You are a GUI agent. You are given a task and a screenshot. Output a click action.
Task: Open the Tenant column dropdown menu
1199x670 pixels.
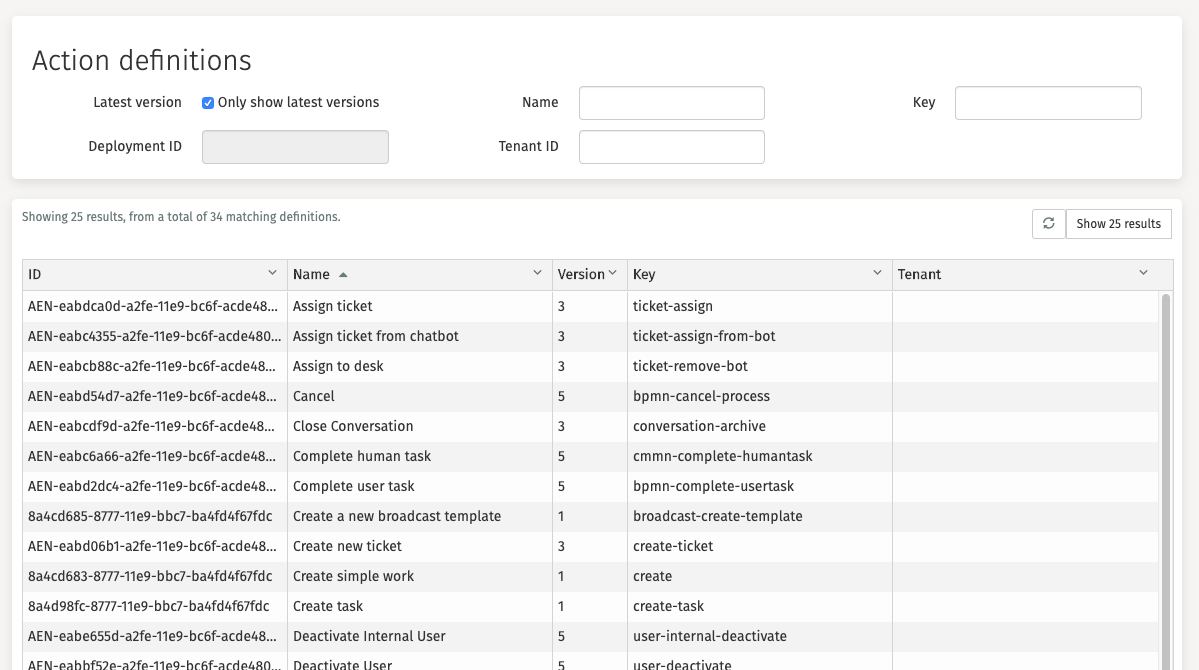click(1144, 274)
